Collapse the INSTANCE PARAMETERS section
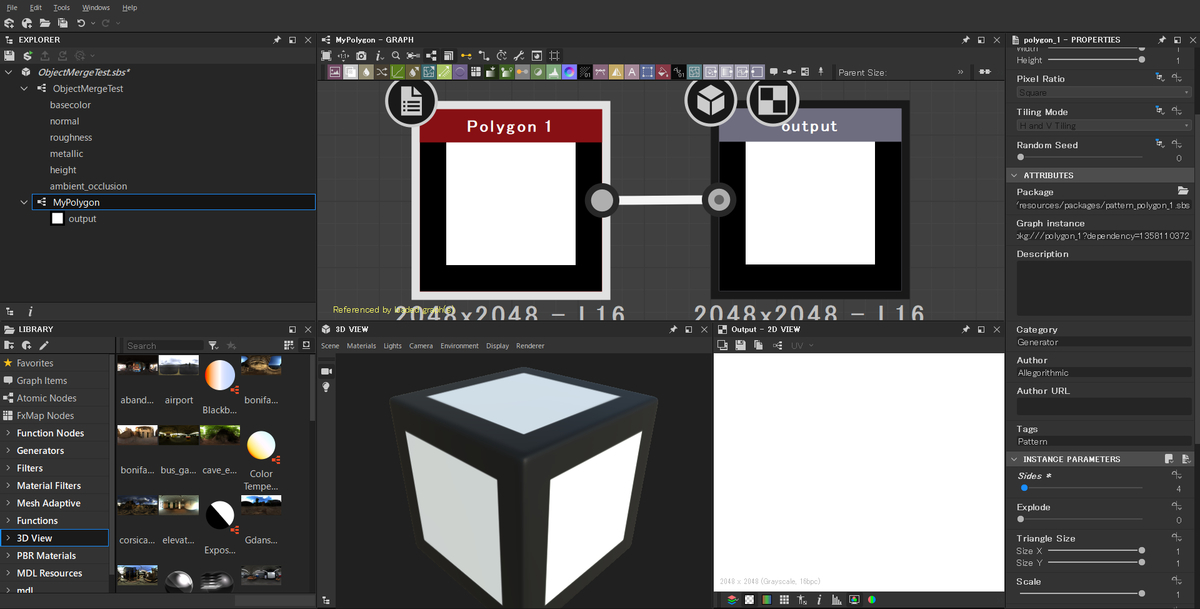The image size is (1200, 609). [x=1014, y=459]
